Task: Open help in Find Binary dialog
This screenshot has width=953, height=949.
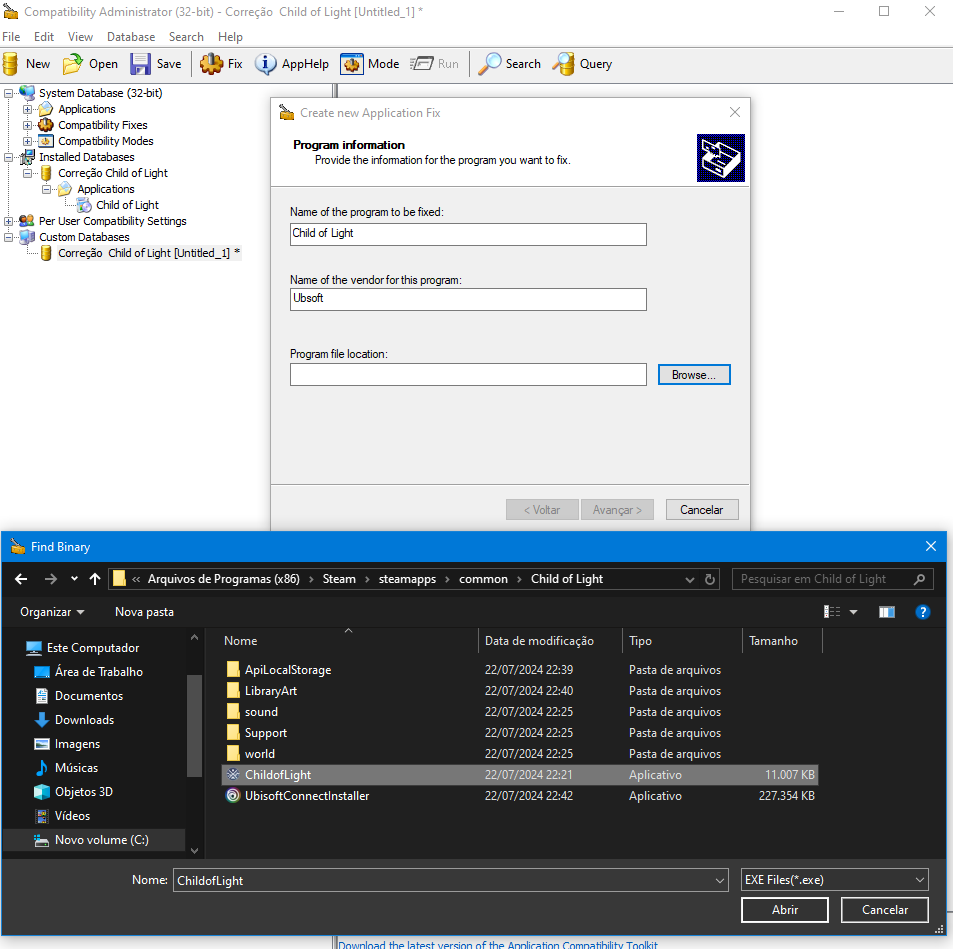Action: (x=923, y=612)
